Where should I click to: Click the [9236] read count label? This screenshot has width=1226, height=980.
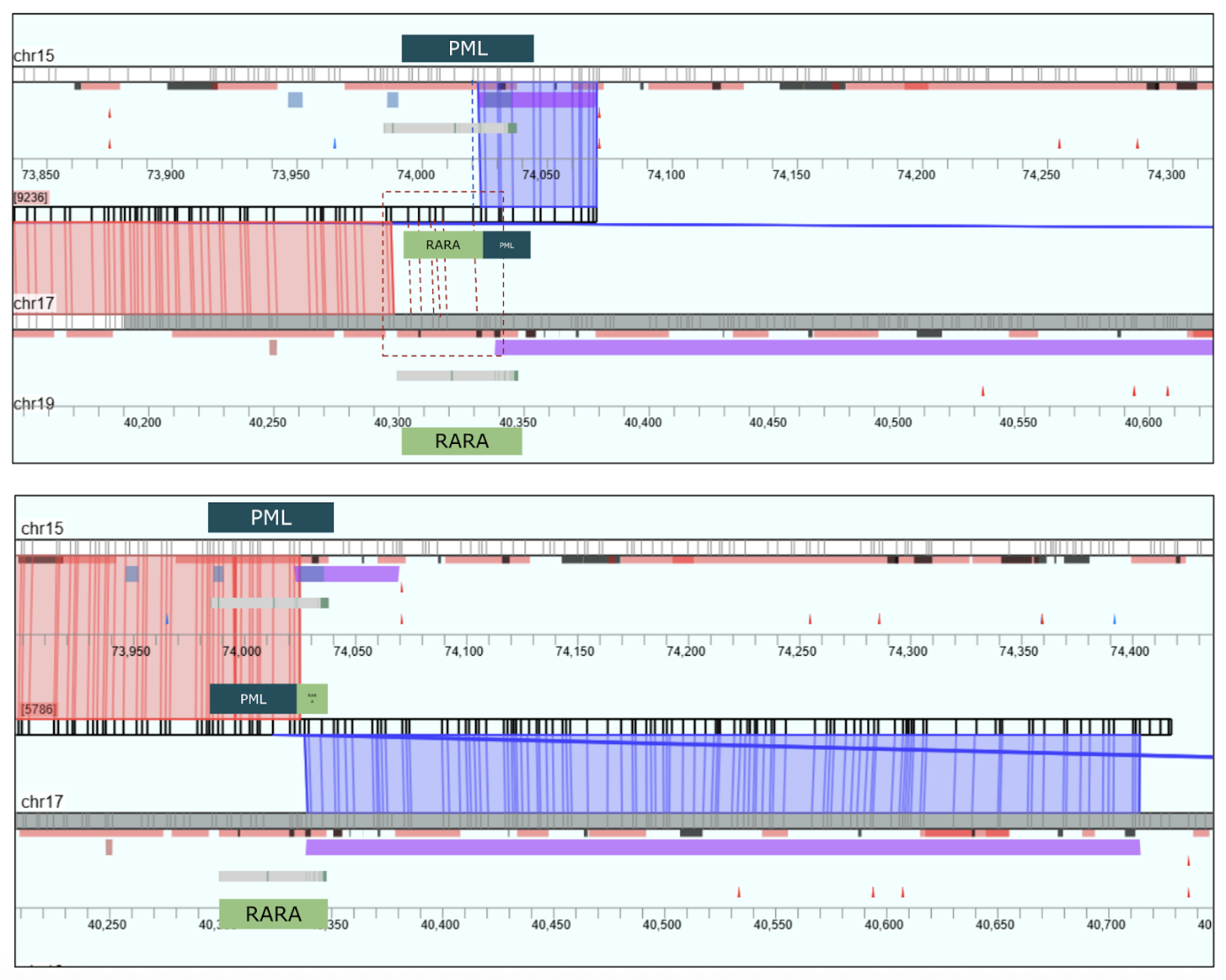(30, 197)
